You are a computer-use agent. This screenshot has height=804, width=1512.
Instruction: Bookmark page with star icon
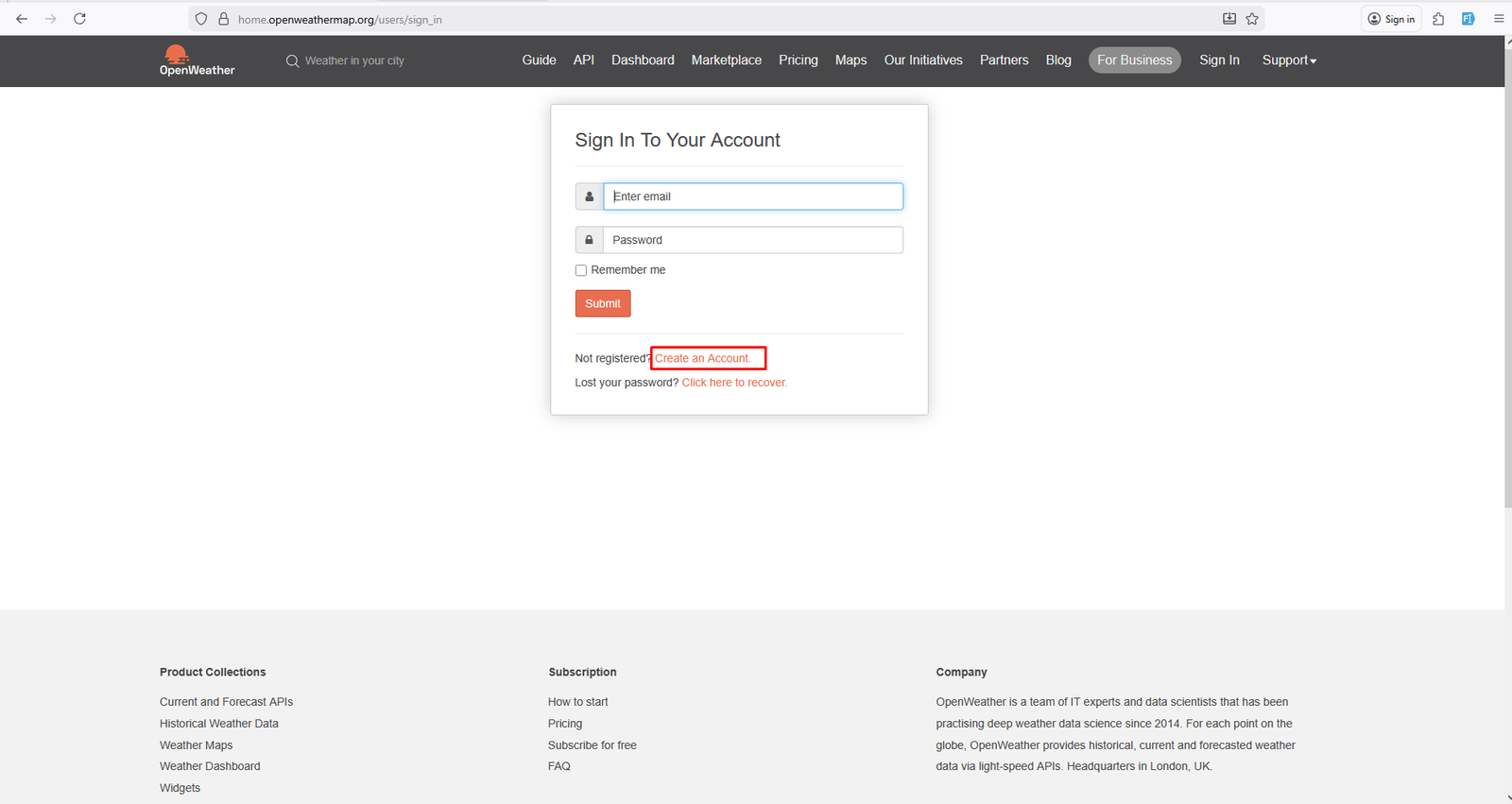[x=1252, y=19]
